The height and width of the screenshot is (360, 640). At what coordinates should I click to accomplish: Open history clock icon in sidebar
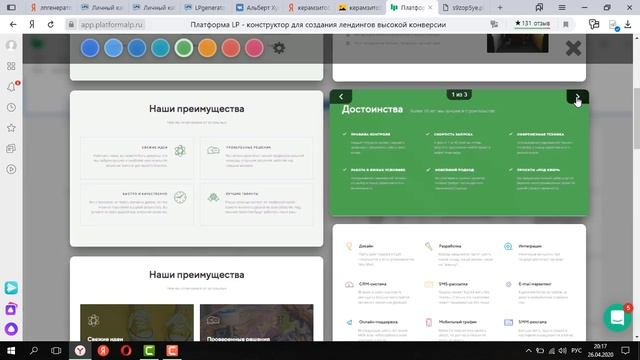[x=11, y=107]
